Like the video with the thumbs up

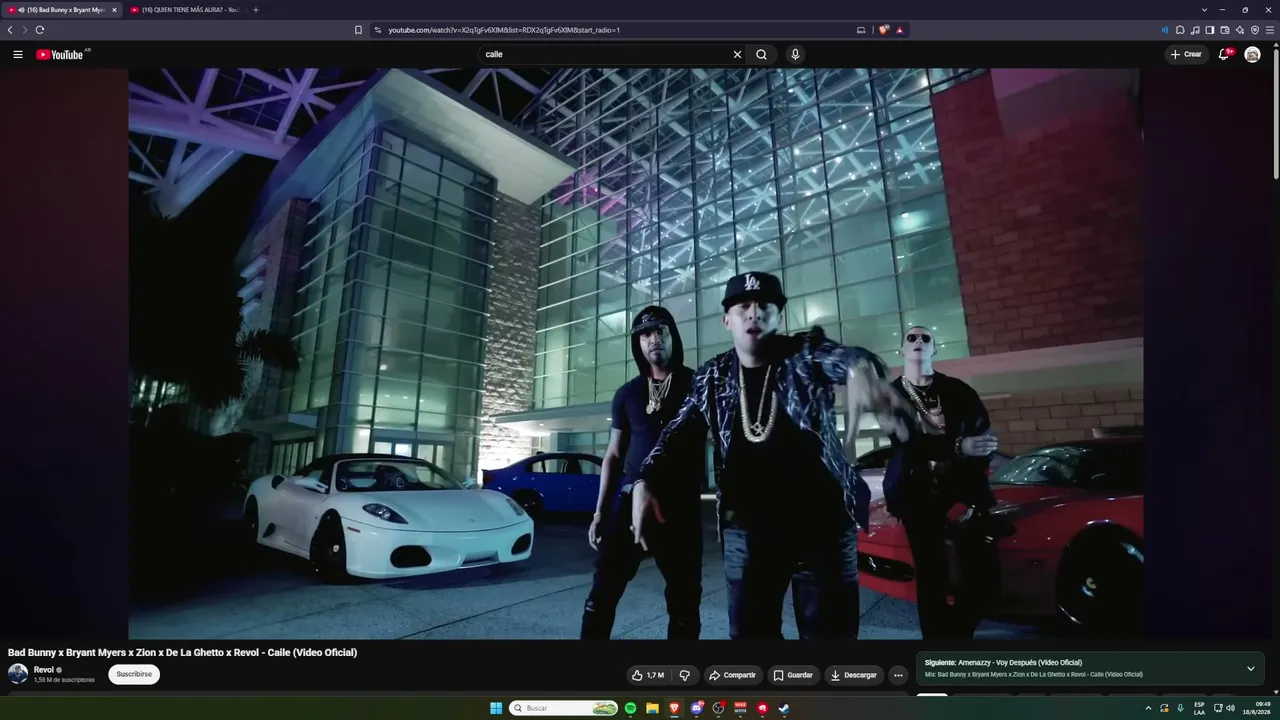[x=649, y=675]
